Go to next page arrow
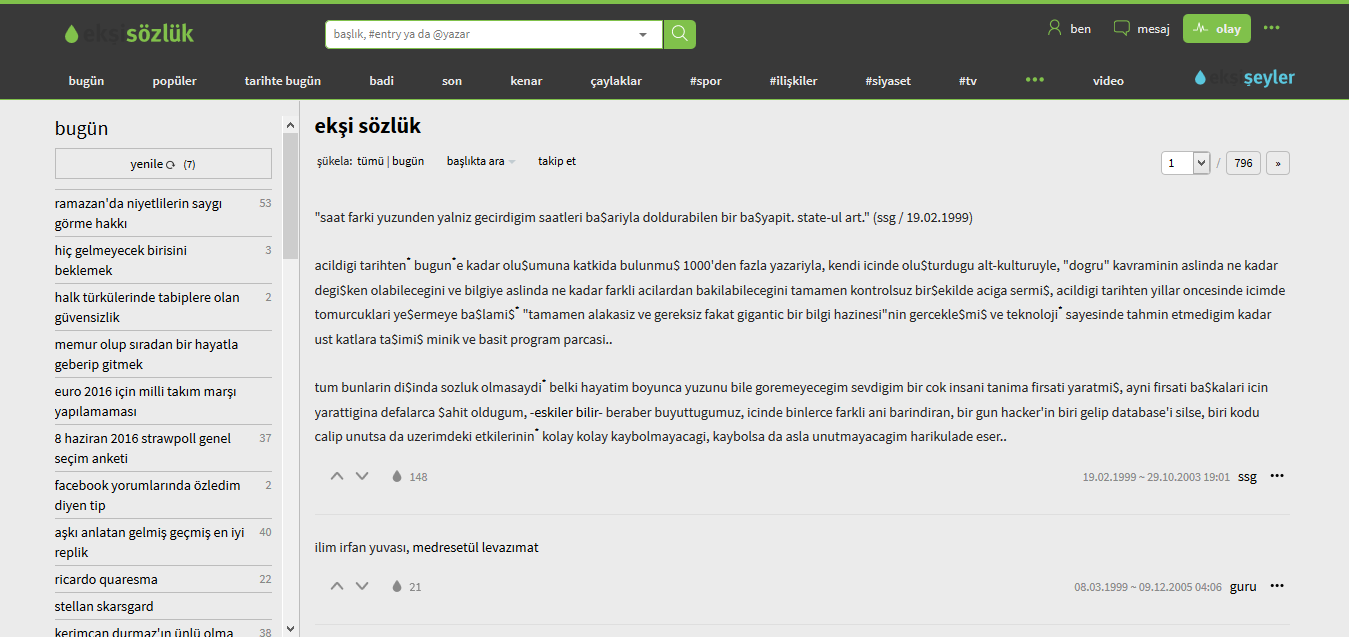 pyautogui.click(x=1278, y=163)
